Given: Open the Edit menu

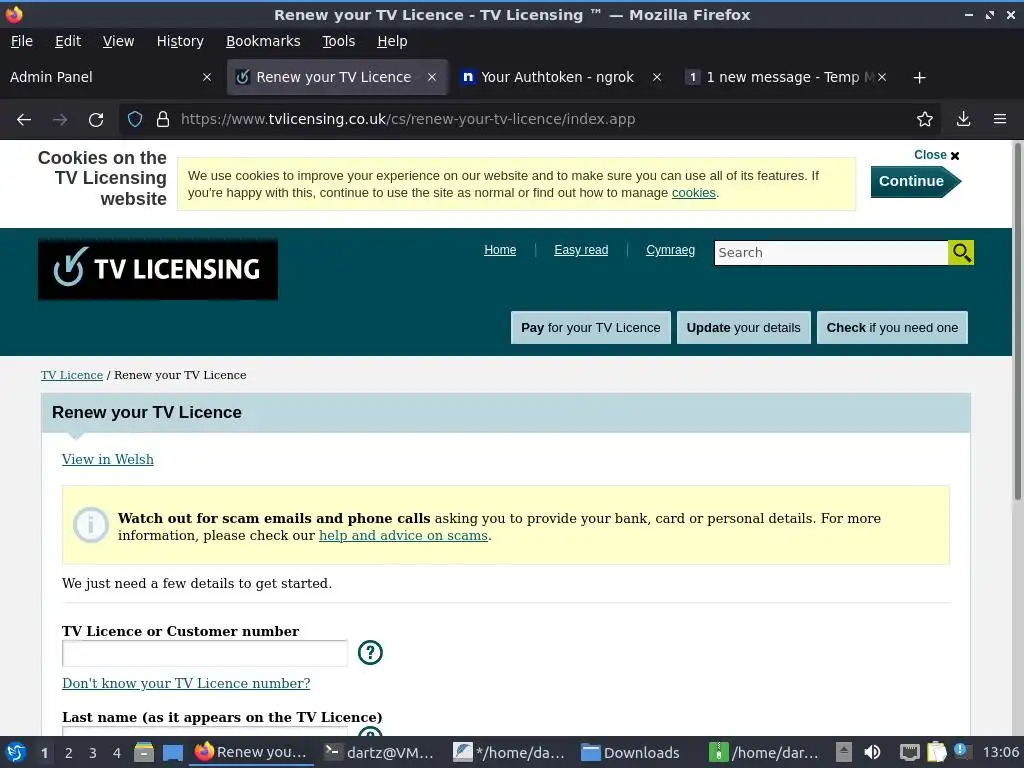Looking at the screenshot, I should click(68, 41).
